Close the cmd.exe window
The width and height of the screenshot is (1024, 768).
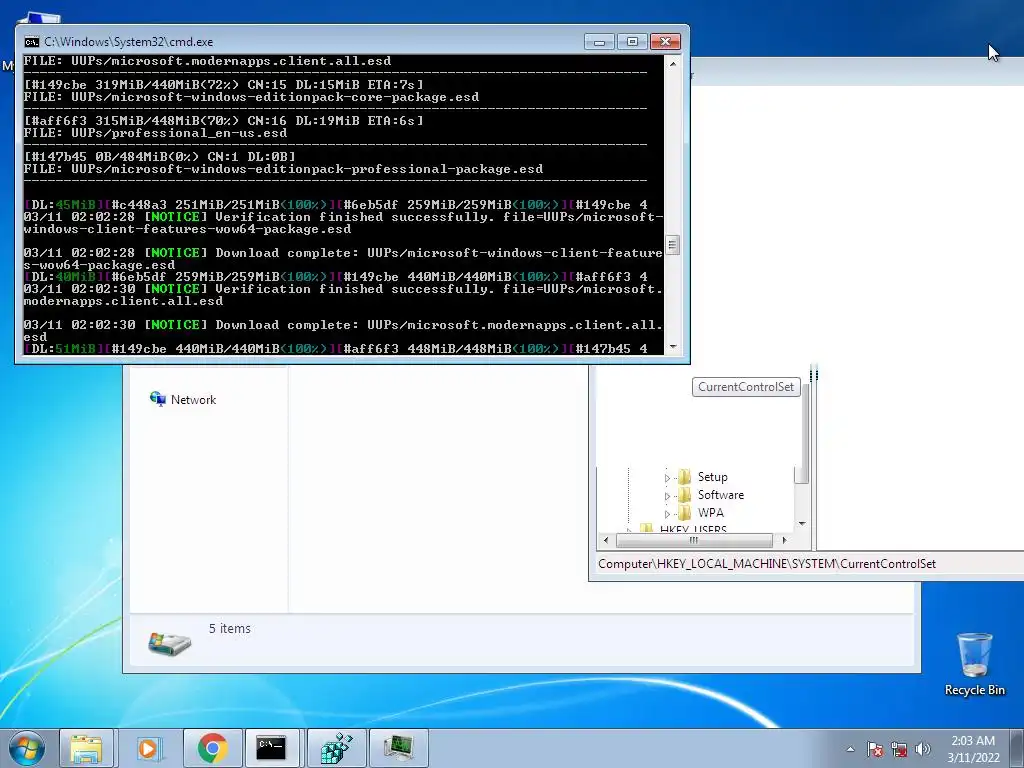click(x=665, y=42)
